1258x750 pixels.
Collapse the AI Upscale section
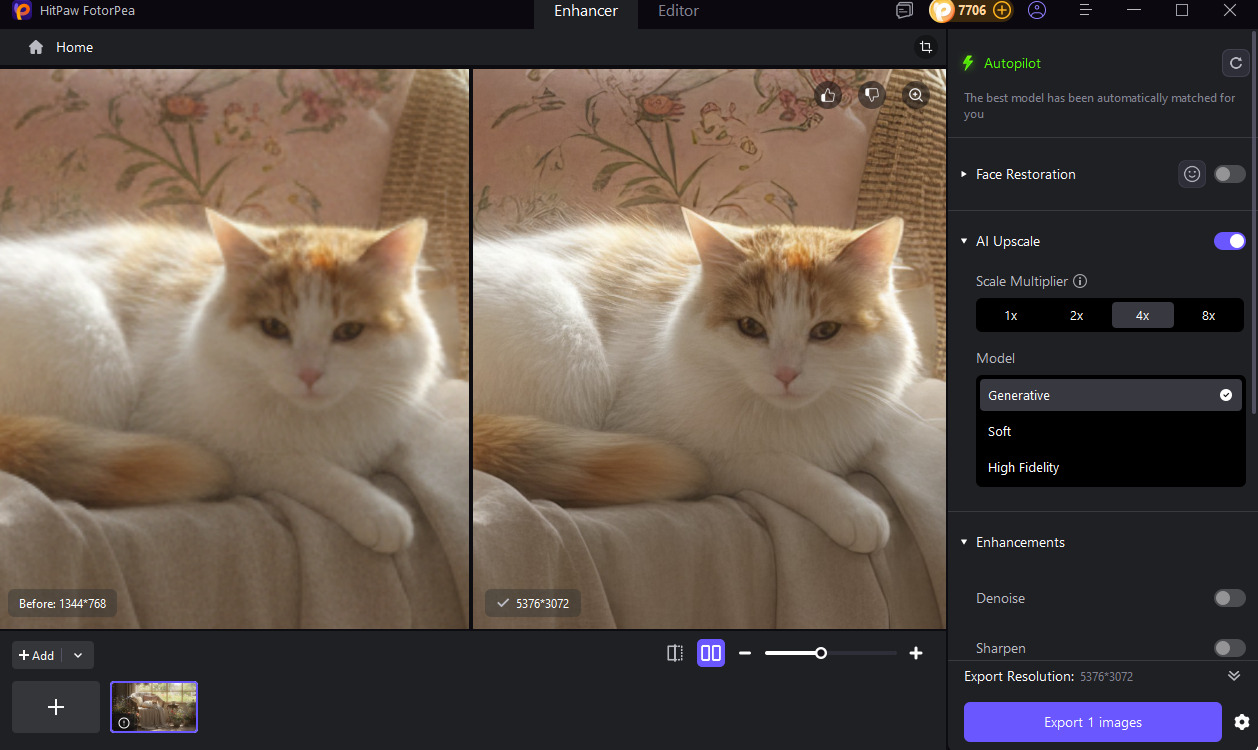click(963, 241)
